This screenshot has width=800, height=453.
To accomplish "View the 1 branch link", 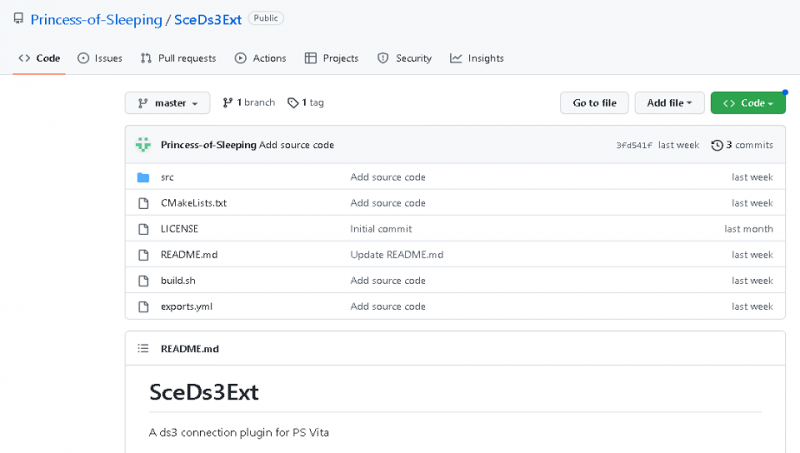I will 249,103.
